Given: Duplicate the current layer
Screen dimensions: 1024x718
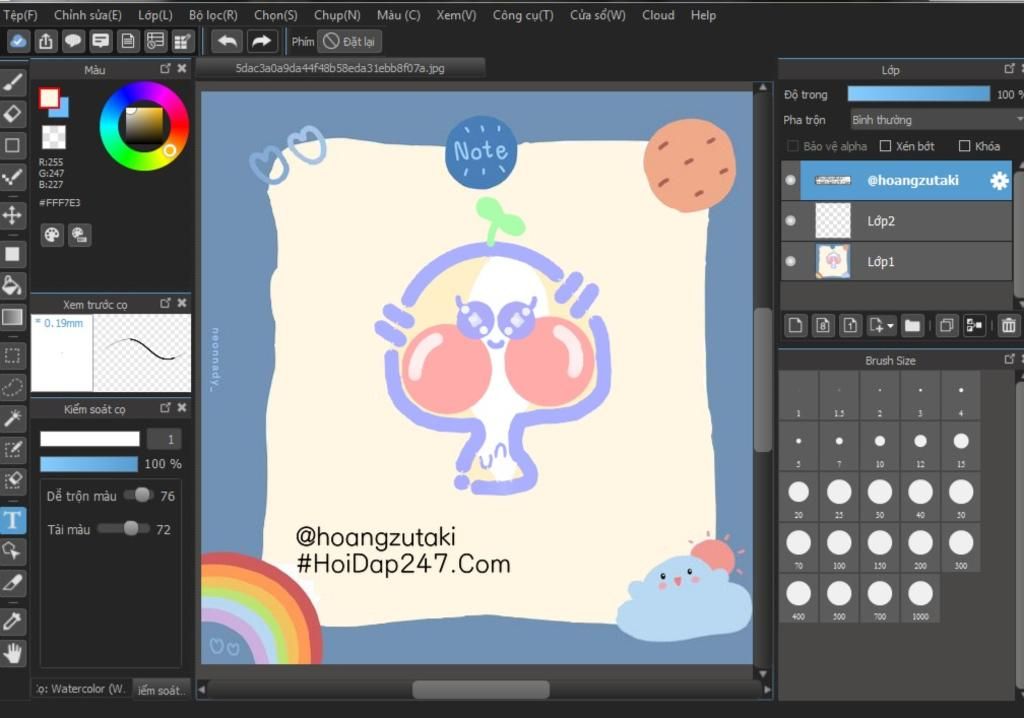Looking at the screenshot, I should [x=946, y=325].
